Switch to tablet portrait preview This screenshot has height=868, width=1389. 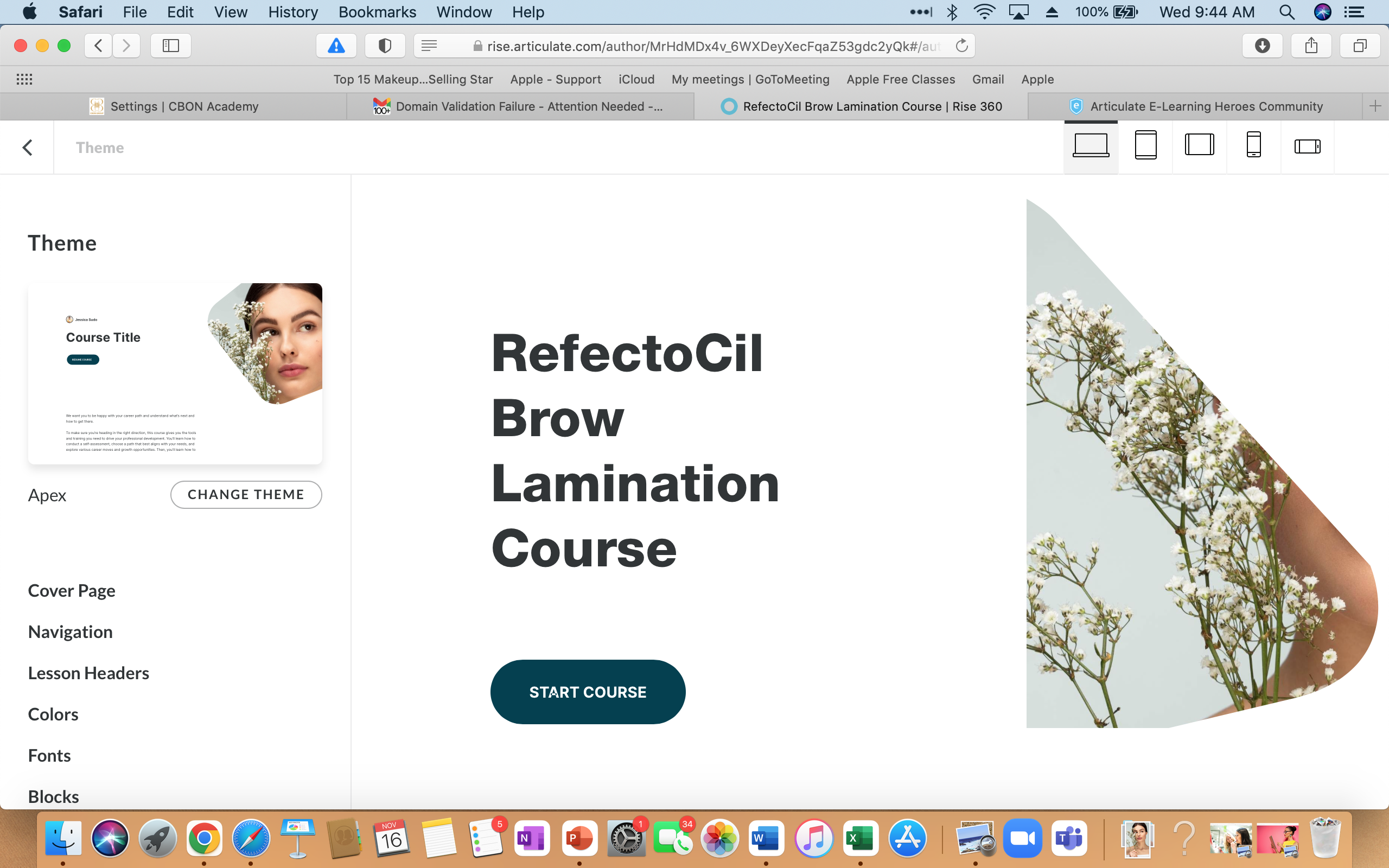[1145, 145]
